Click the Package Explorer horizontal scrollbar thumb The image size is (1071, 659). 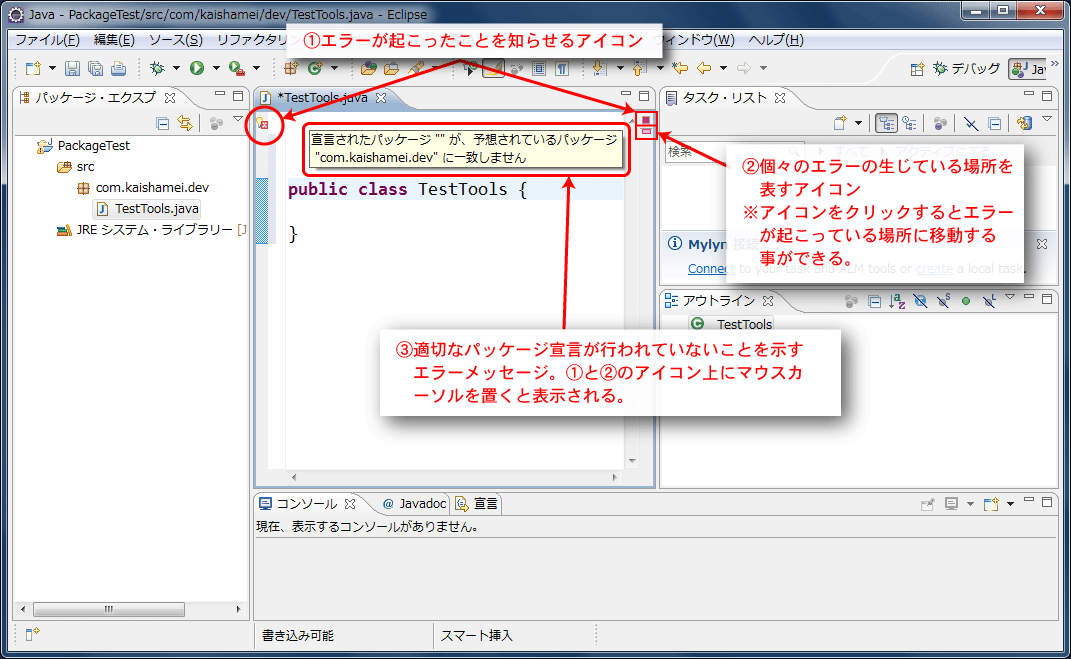coord(109,609)
